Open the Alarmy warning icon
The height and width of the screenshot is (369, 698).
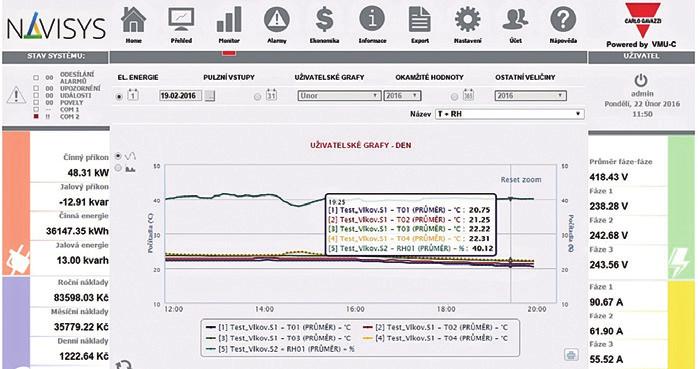[277, 20]
